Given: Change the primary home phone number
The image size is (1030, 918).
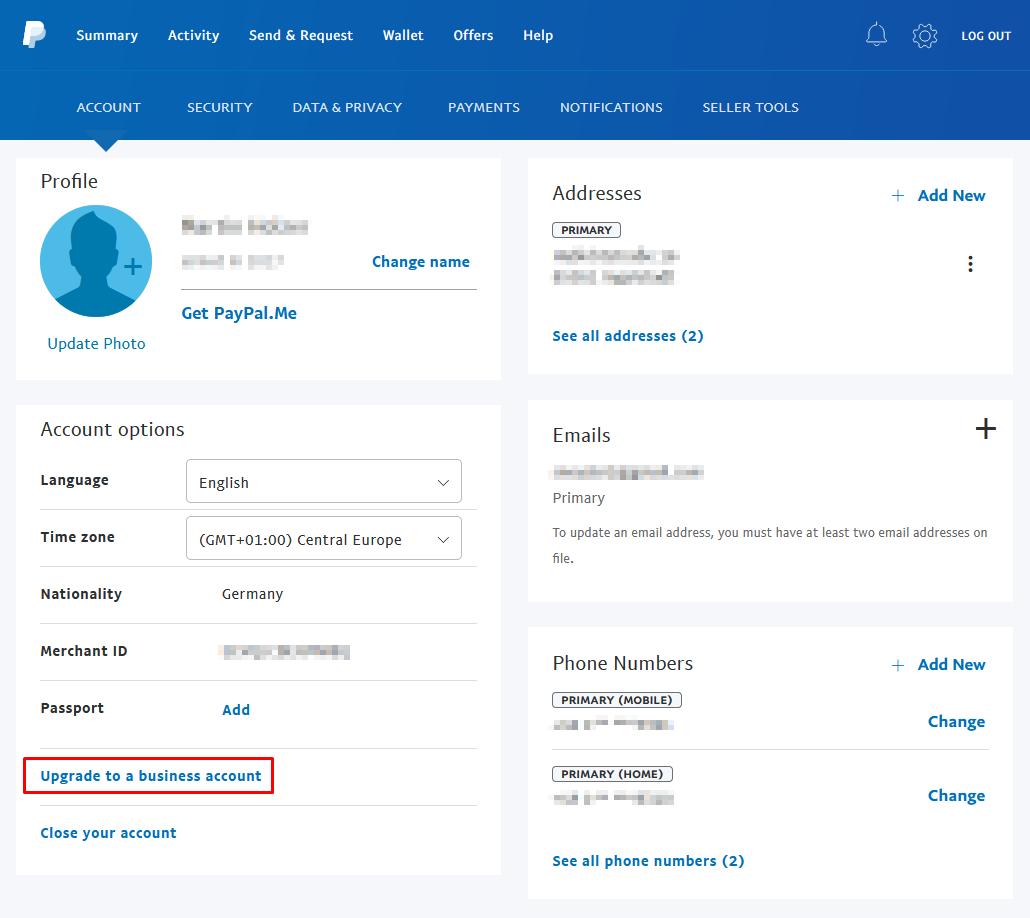Looking at the screenshot, I should point(956,796).
